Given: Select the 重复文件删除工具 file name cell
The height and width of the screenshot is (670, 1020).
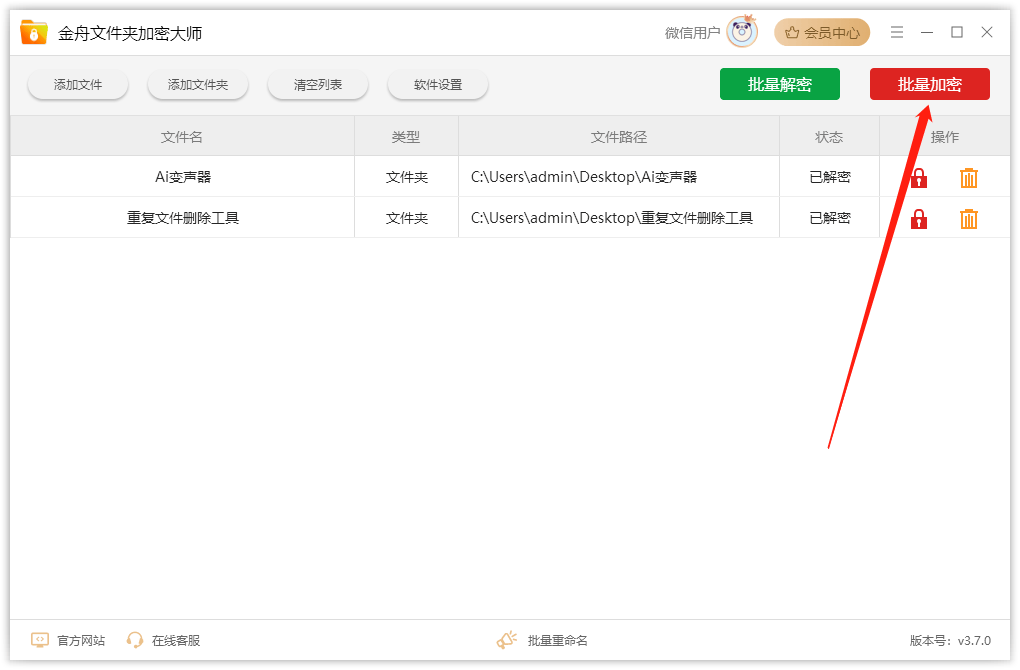Looking at the screenshot, I should [183, 218].
